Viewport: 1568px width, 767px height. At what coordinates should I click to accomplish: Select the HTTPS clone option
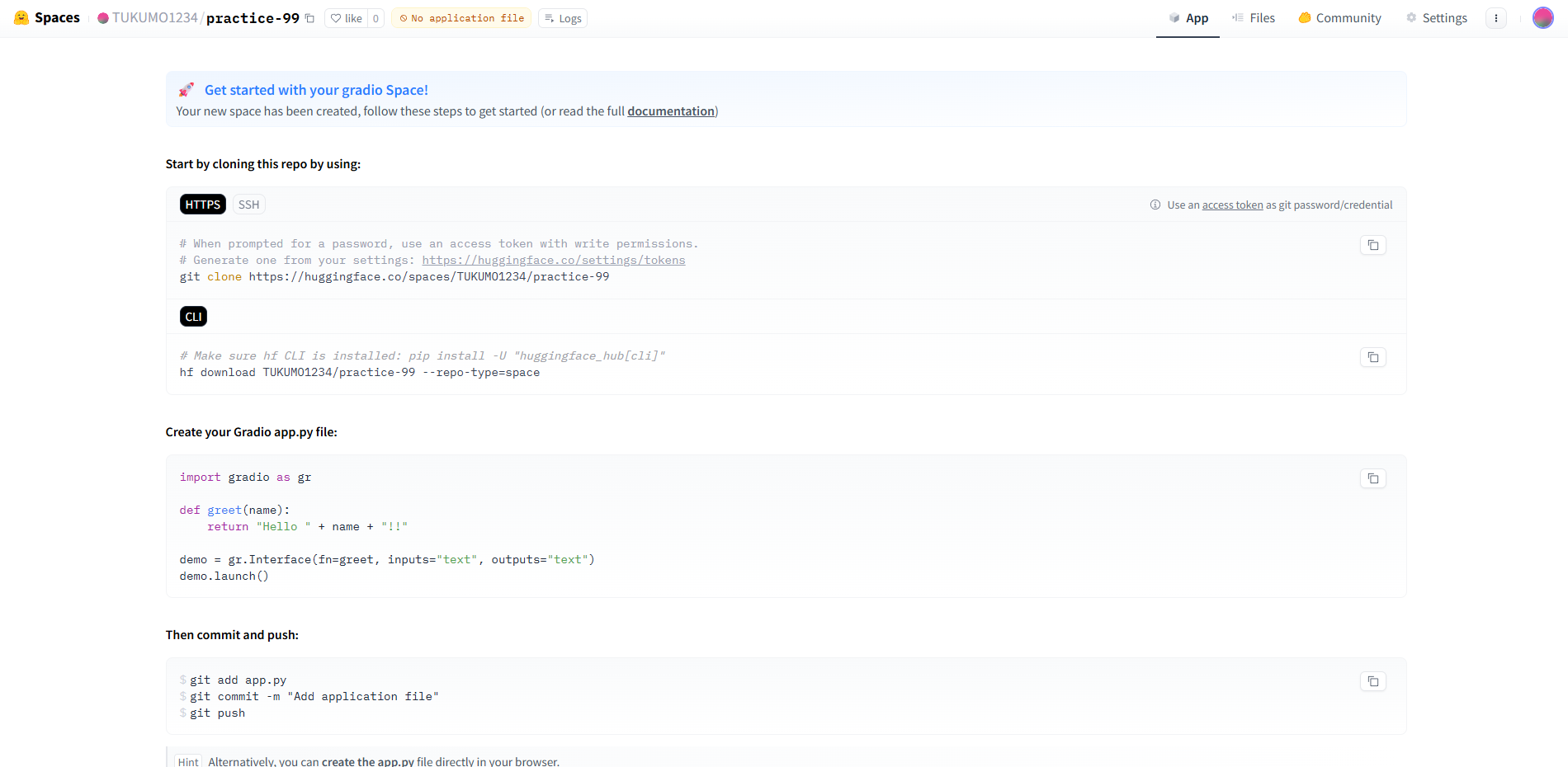(202, 205)
